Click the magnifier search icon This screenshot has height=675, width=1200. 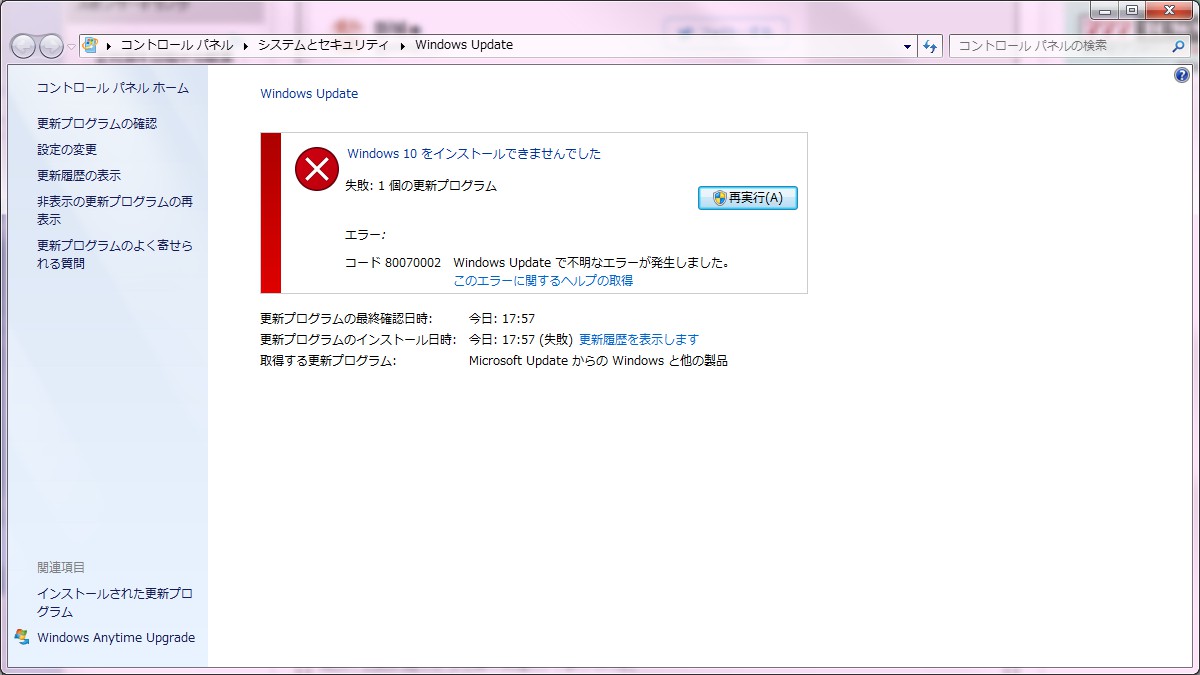pos(1179,45)
